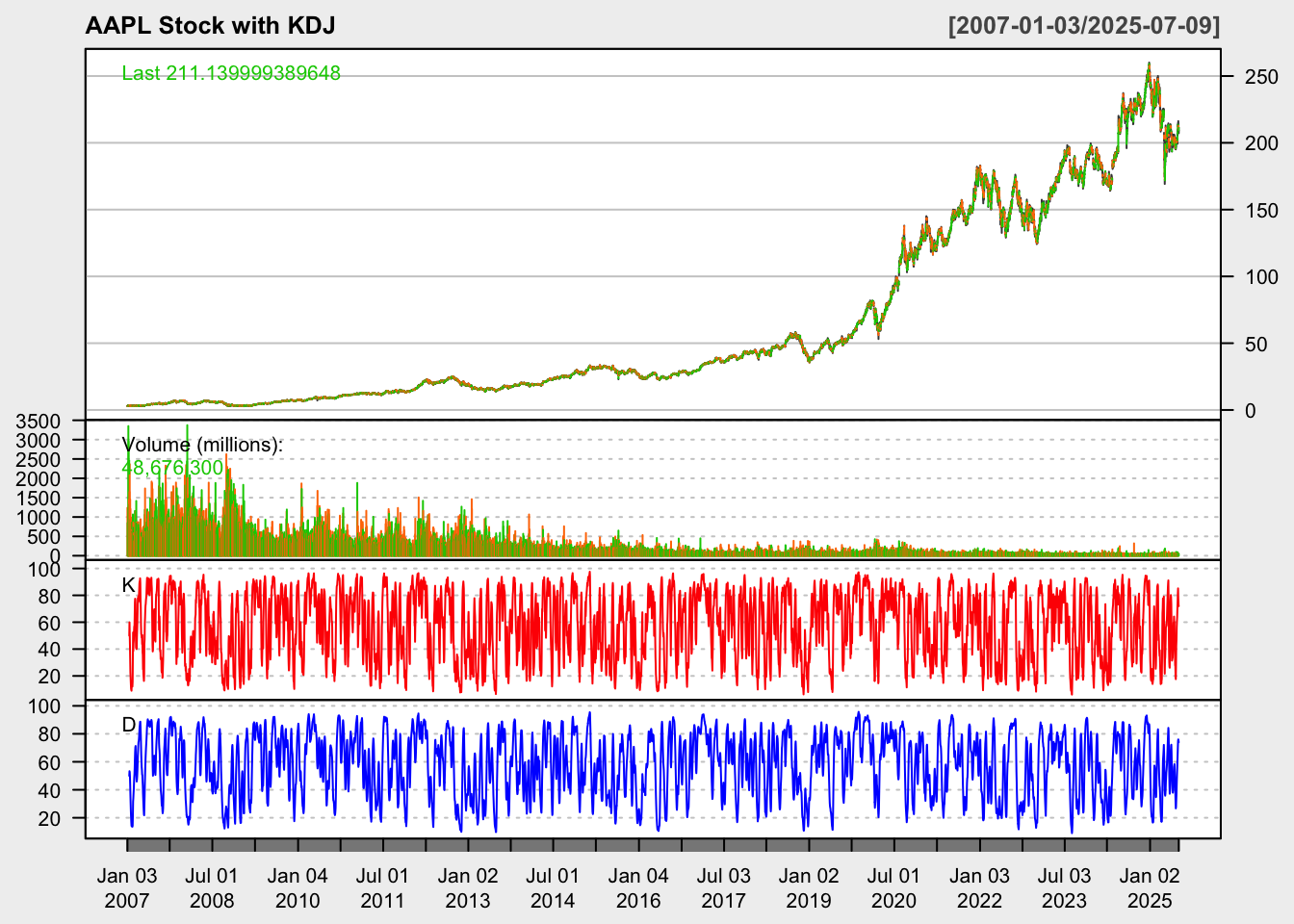Click the 50 price axis label
Viewport: 1294px width, 924px height.
pos(1255,345)
